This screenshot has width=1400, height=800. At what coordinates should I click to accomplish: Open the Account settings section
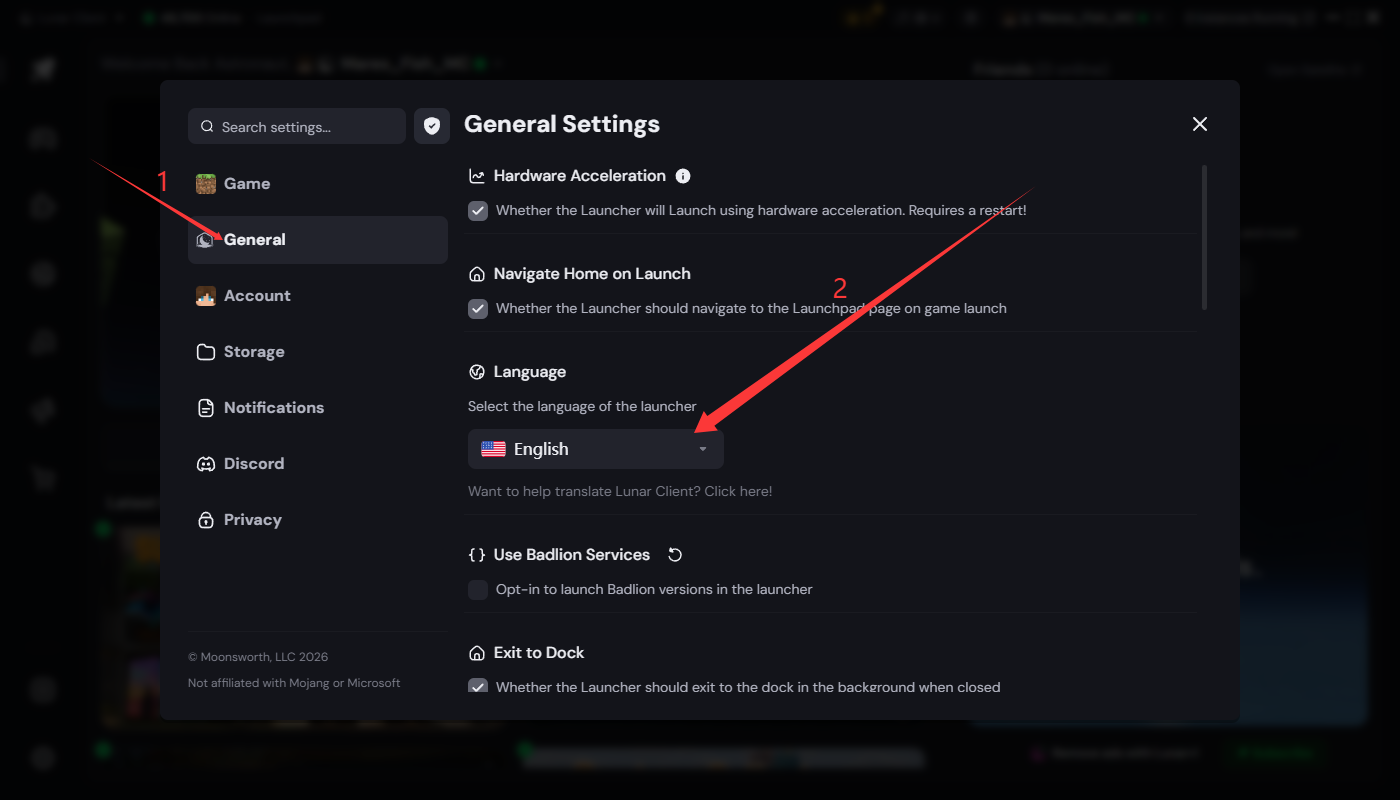click(318, 296)
